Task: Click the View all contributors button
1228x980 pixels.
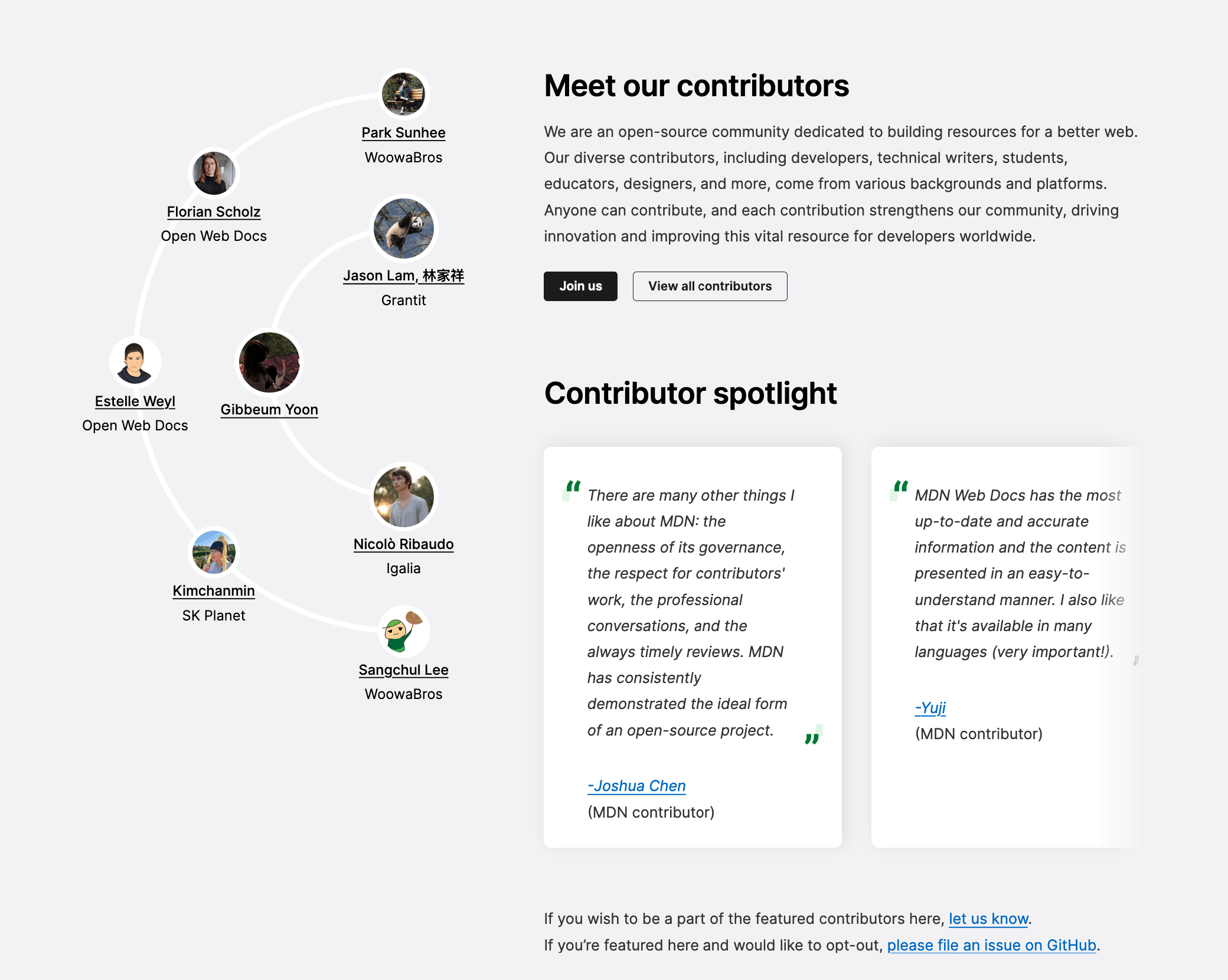Action: click(x=710, y=286)
